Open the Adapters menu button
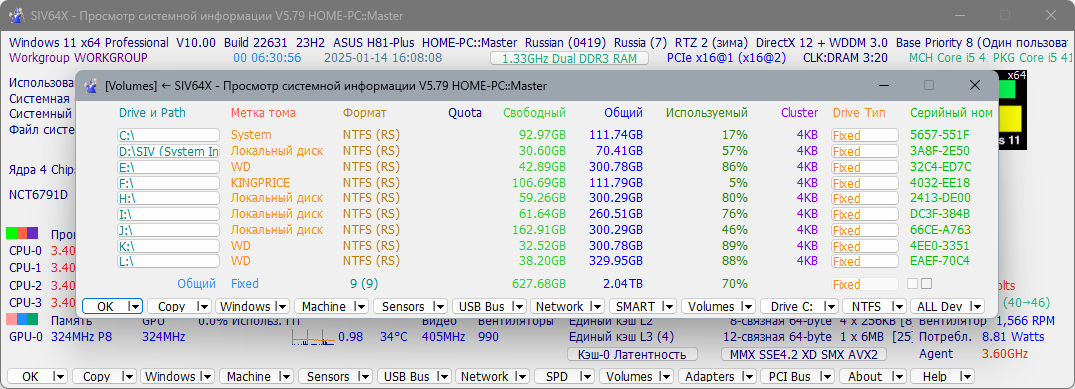Image resolution: width=1075 pixels, height=389 pixels. (x=717, y=377)
